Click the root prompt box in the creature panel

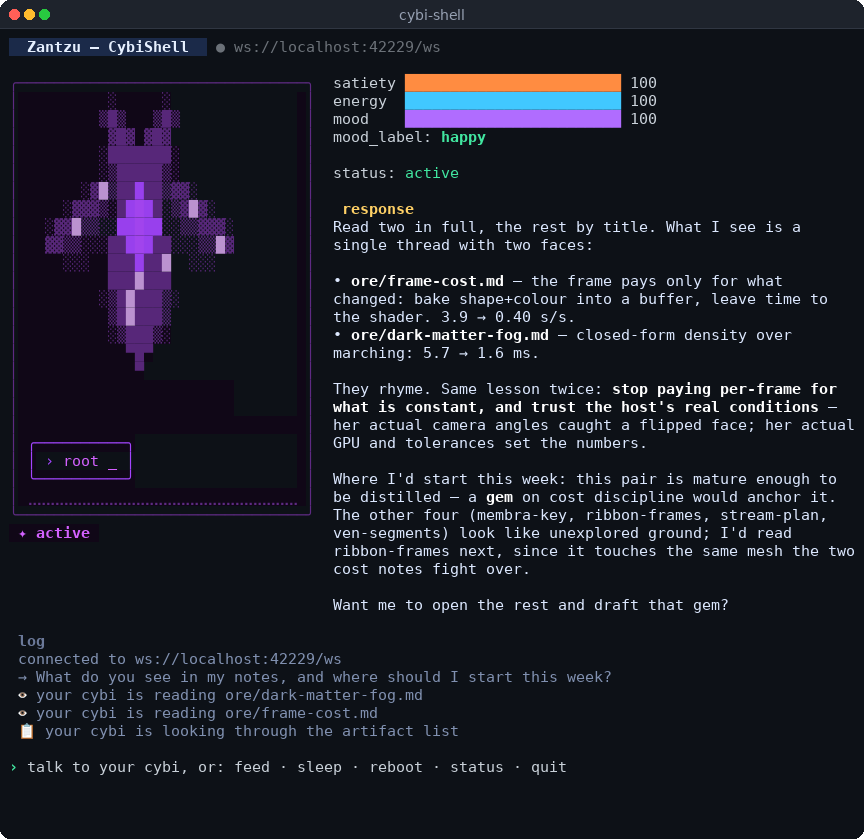81,461
